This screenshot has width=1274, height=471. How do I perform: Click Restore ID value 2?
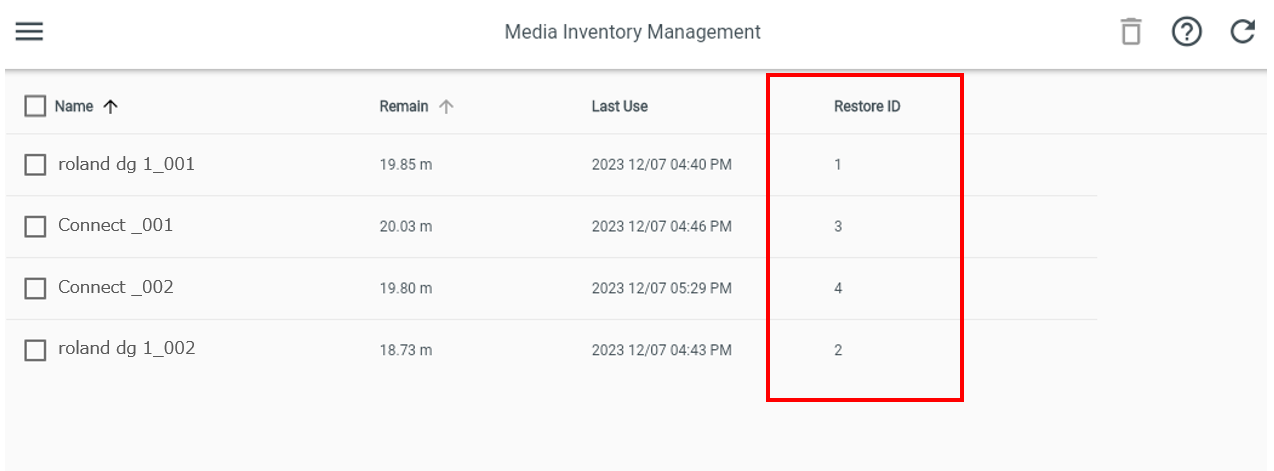click(x=838, y=350)
